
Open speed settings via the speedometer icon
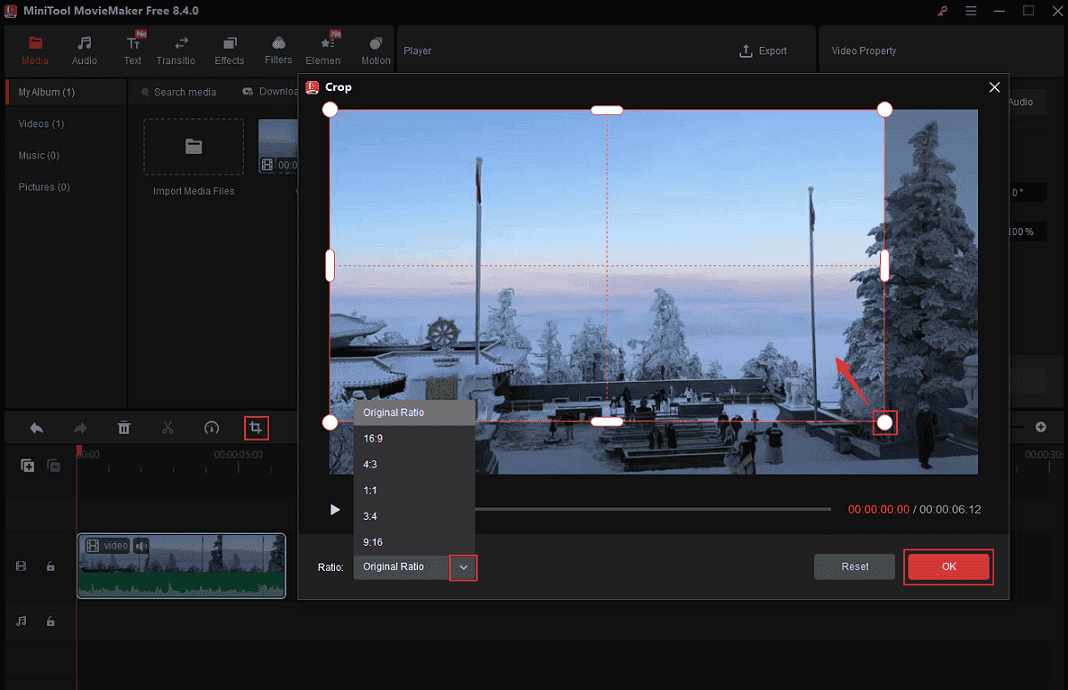212,428
